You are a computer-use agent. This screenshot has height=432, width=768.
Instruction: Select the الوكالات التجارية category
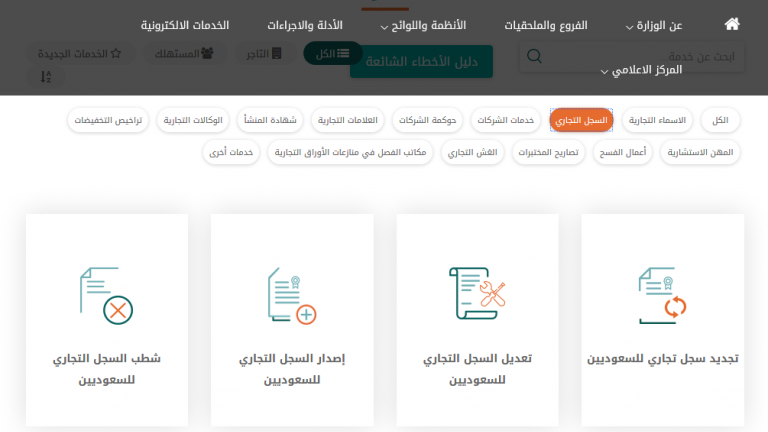pyautogui.click(x=192, y=120)
